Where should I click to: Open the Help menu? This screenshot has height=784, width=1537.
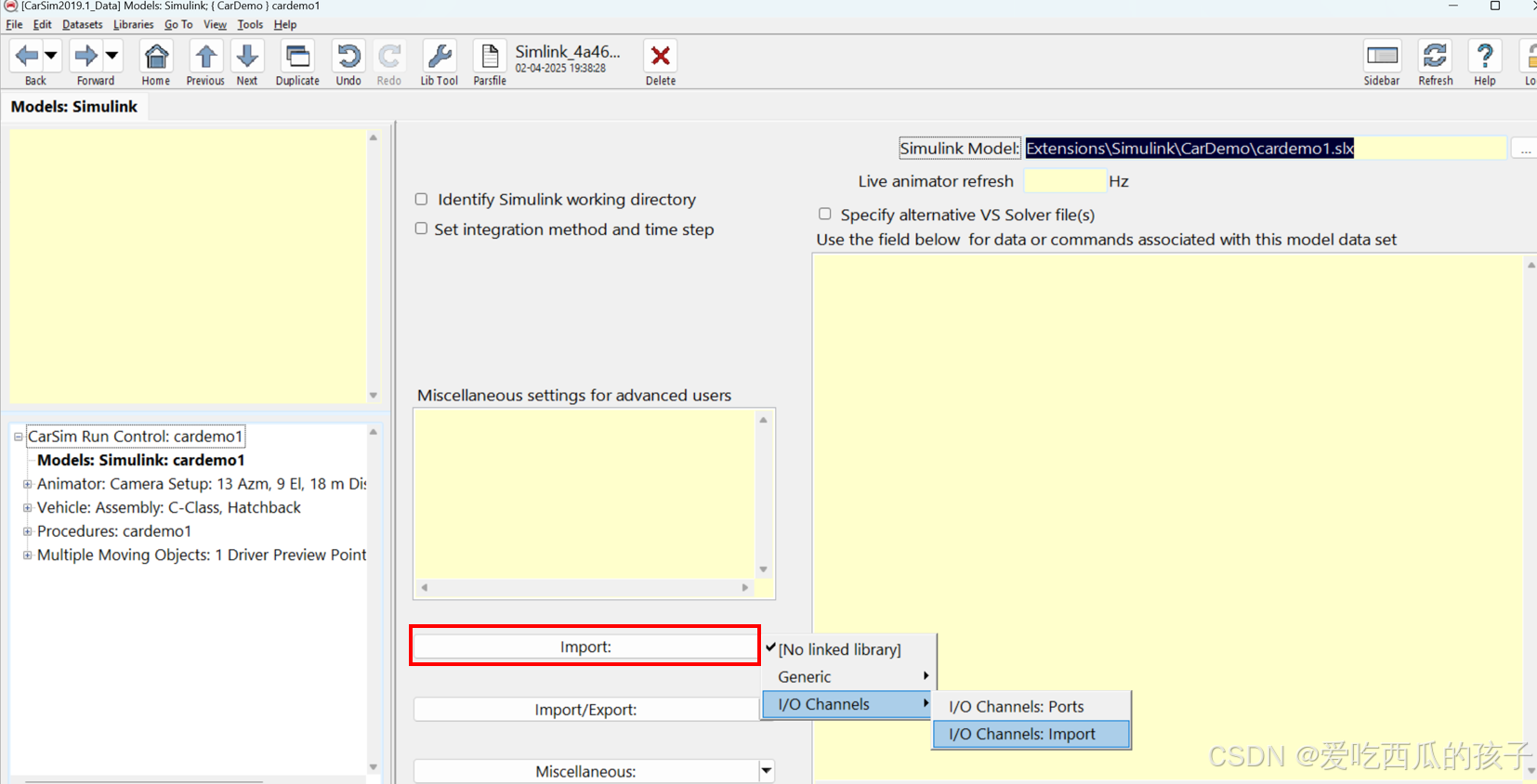(285, 25)
